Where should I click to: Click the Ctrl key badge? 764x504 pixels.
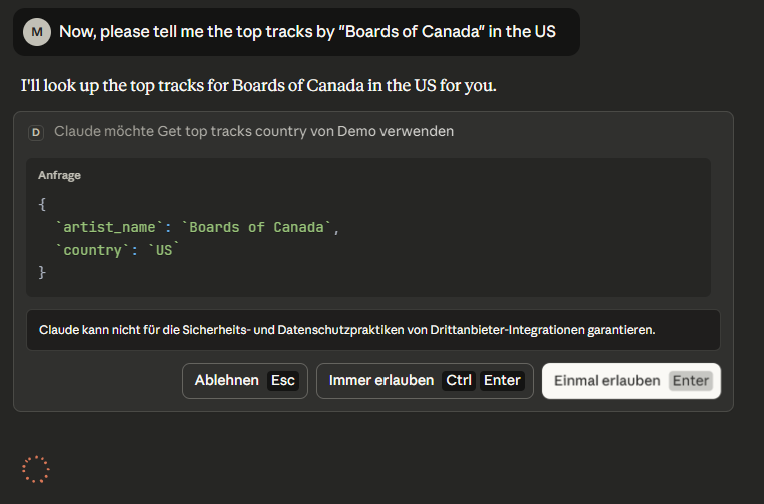[459, 381]
